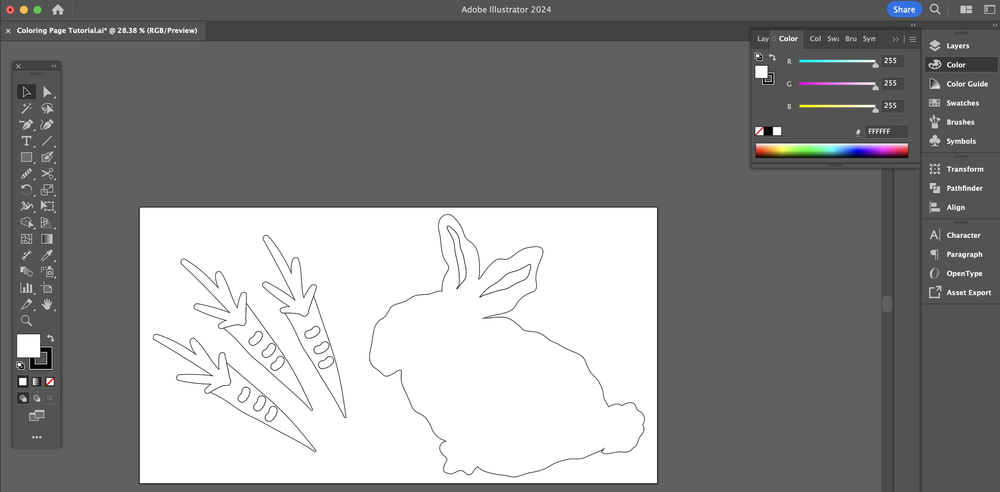The image size is (1000, 492).
Task: Open the Pathfinder panel from dock
Action: (960, 188)
